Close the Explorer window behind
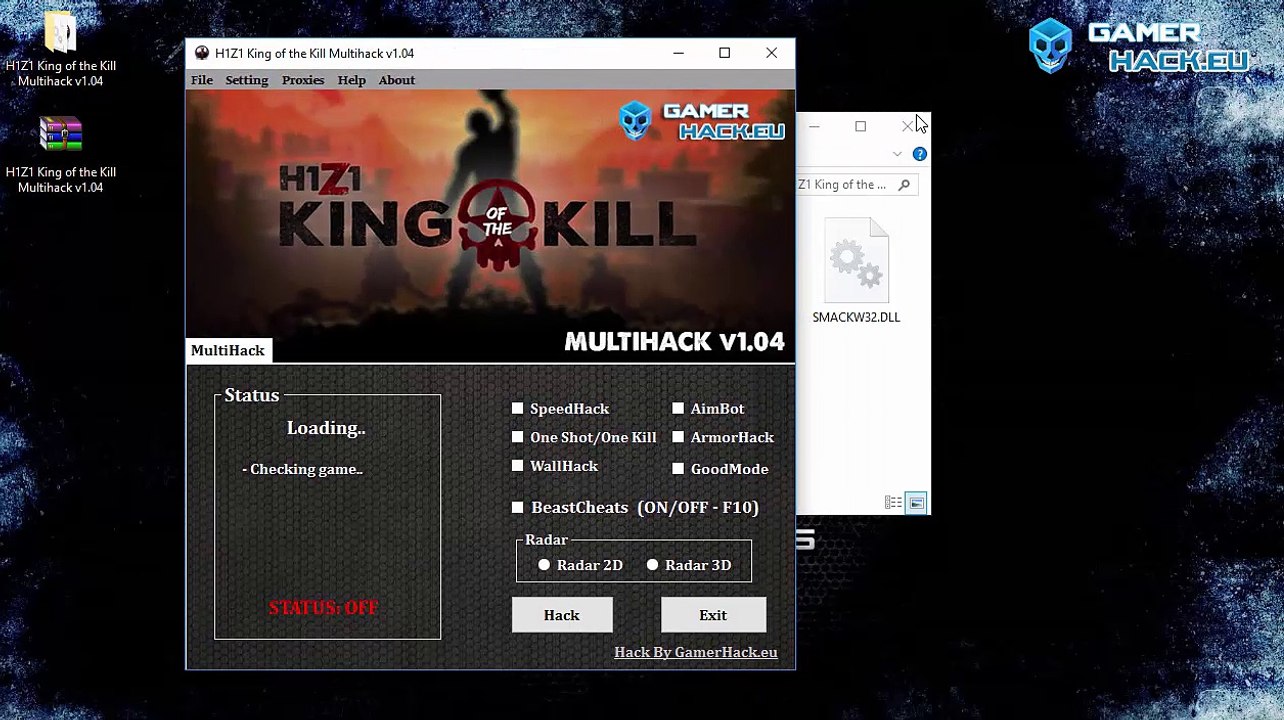The width and height of the screenshot is (1284, 720). tap(907, 127)
